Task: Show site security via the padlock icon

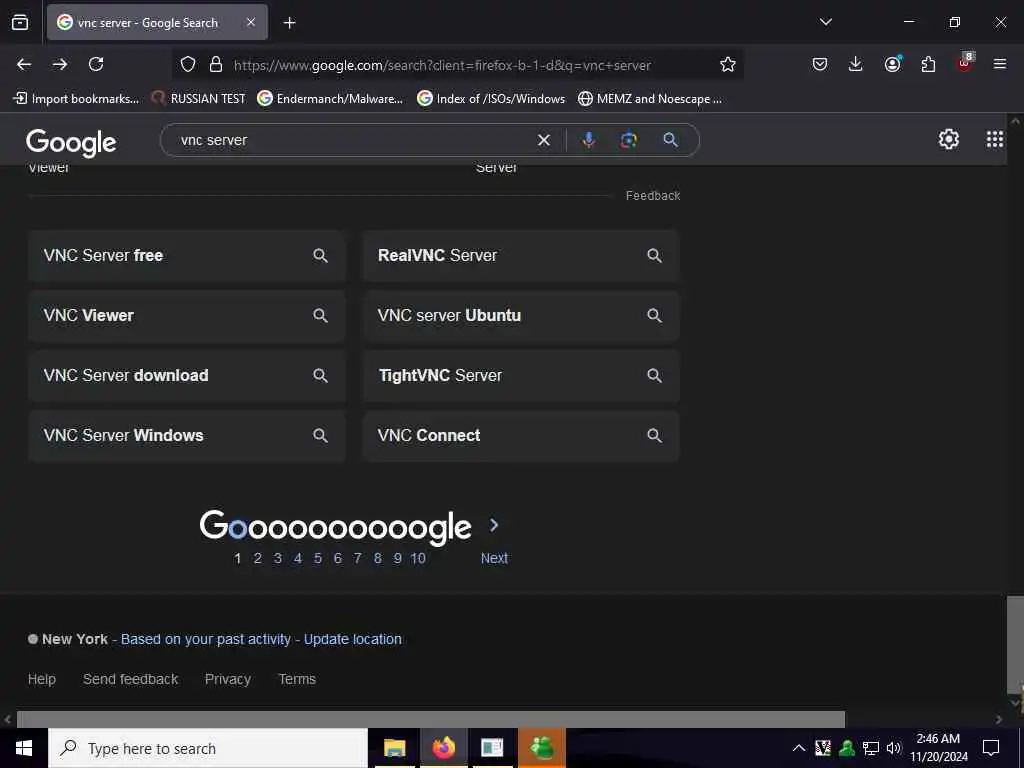Action: point(216,64)
